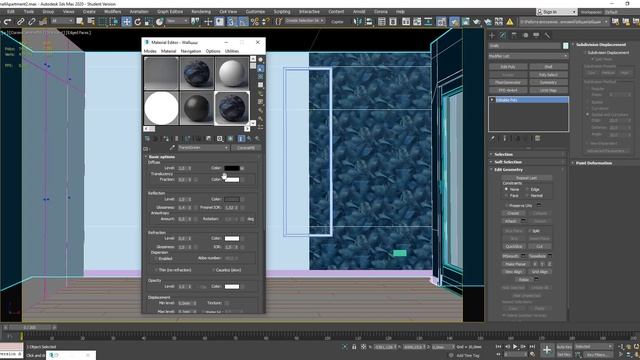Open the Motion panel icon
640x360 pixels.
(525, 36)
